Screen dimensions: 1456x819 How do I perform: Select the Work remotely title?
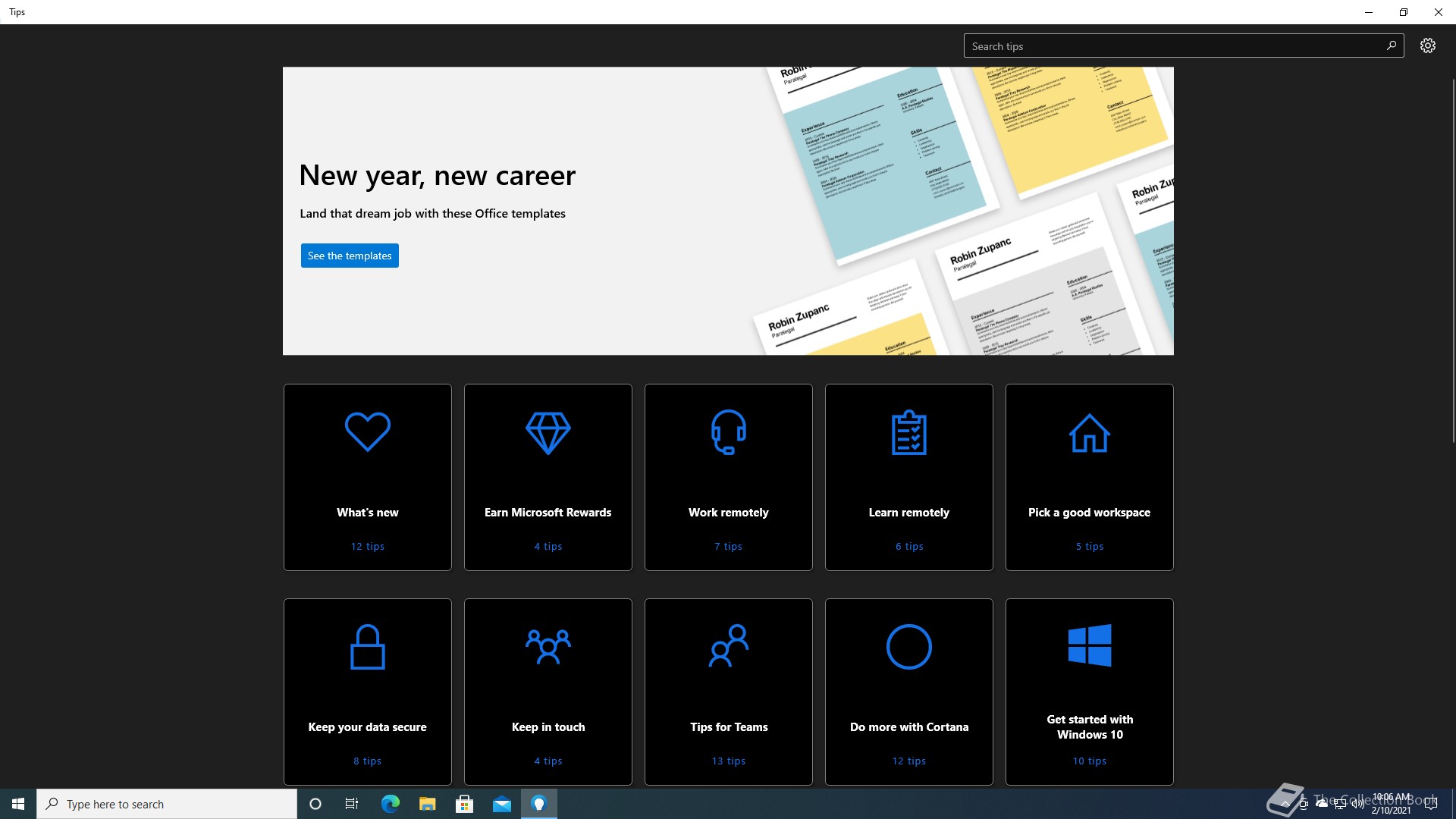(x=729, y=513)
